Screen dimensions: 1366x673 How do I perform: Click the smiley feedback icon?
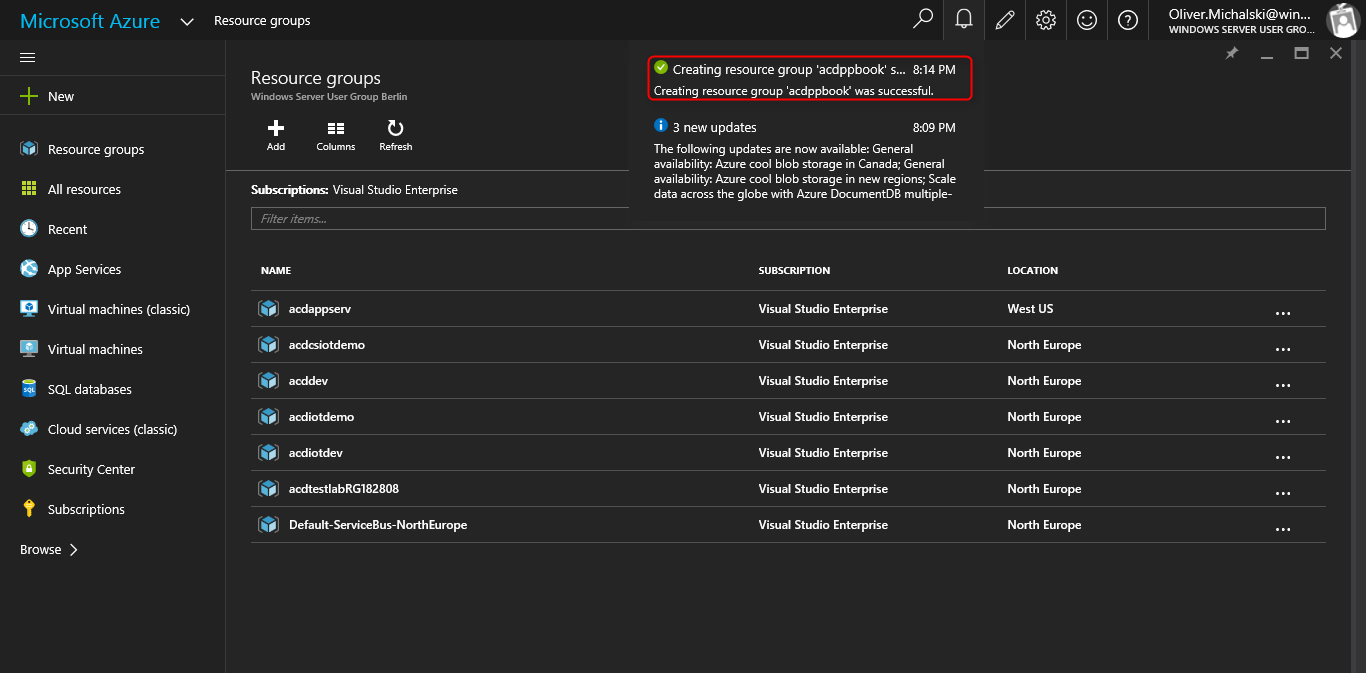coord(1087,20)
